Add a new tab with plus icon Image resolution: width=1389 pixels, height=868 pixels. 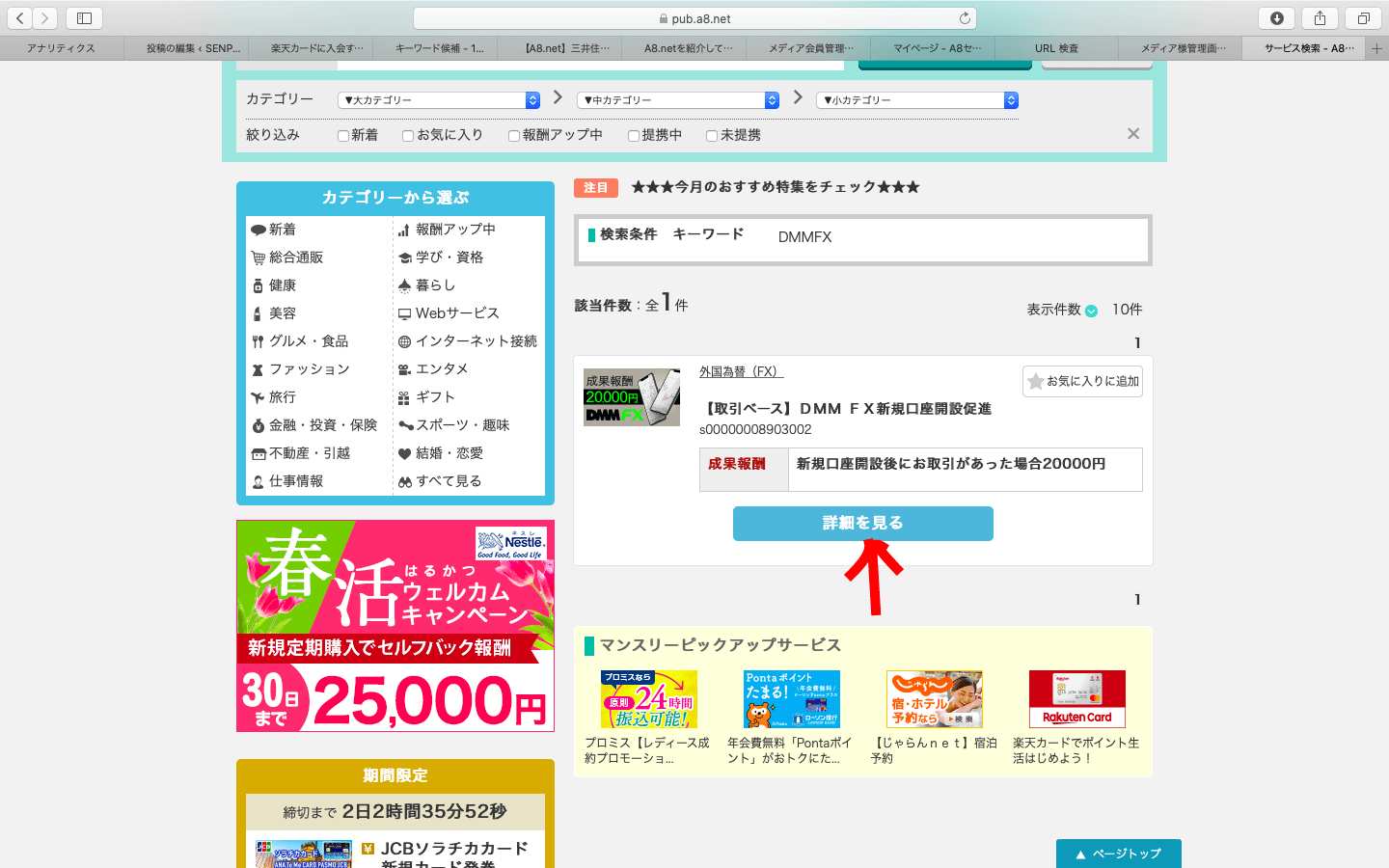(1377, 48)
